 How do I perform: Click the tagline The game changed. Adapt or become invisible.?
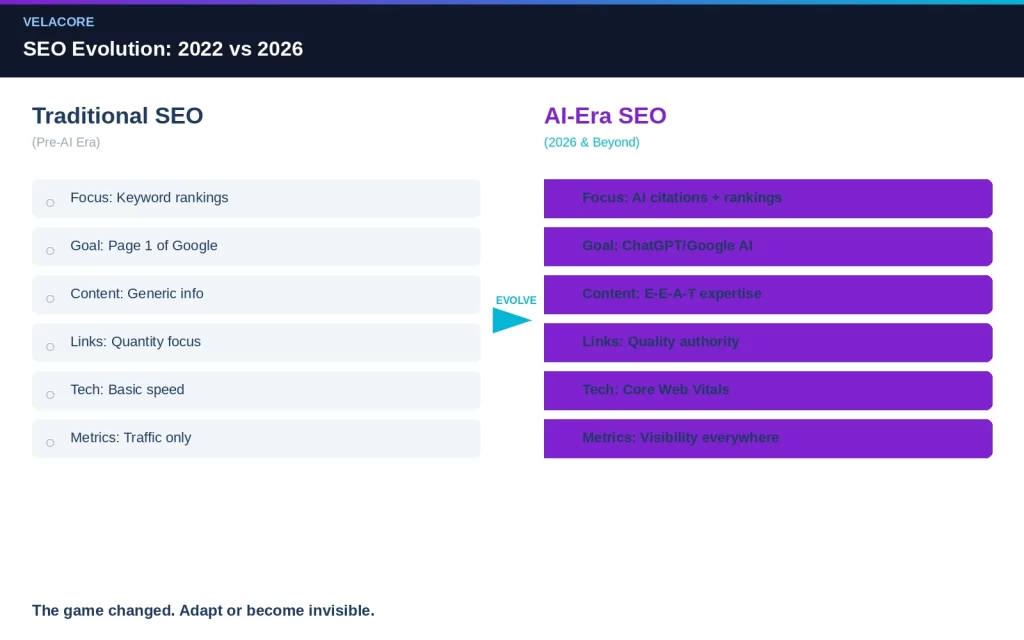pyautogui.click(x=203, y=611)
